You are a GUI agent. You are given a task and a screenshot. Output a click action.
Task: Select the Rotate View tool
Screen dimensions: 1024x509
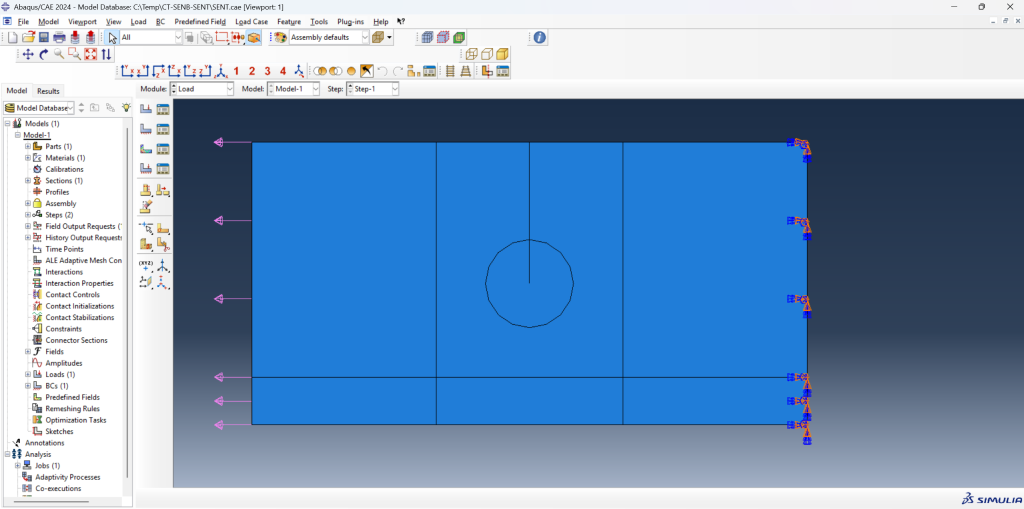click(43, 54)
